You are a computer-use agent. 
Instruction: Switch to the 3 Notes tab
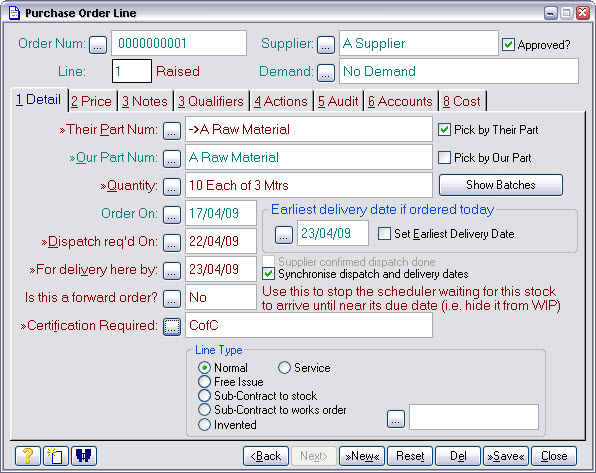pyautogui.click(x=145, y=102)
